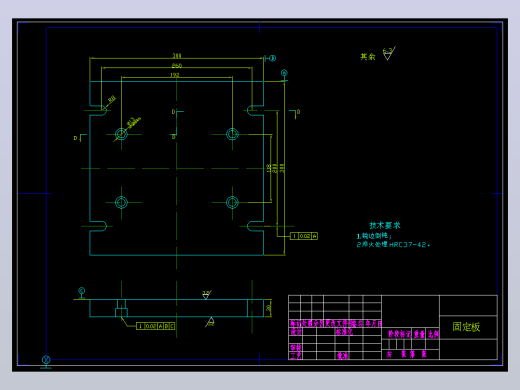The width and height of the screenshot is (520, 390).
Task: Click the roughness symbol beside 其余
Action: coord(388,53)
